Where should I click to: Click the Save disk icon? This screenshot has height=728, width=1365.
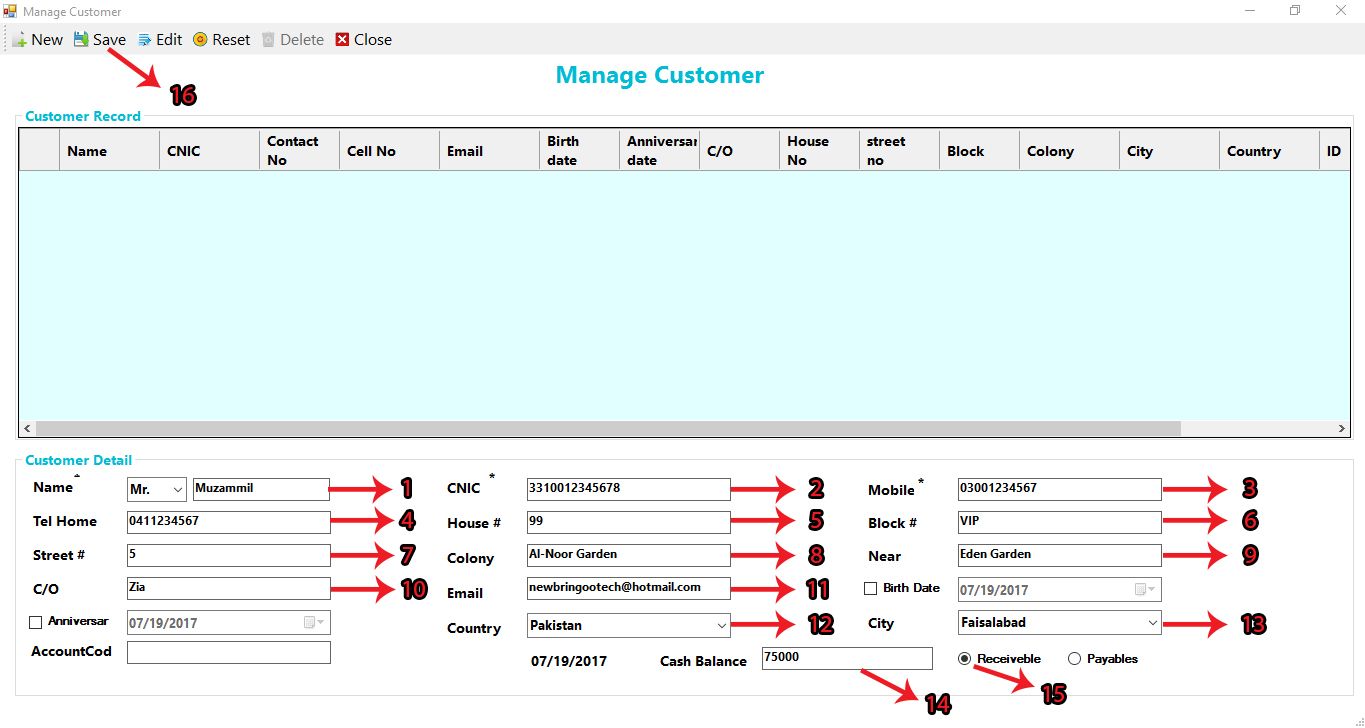tap(81, 40)
